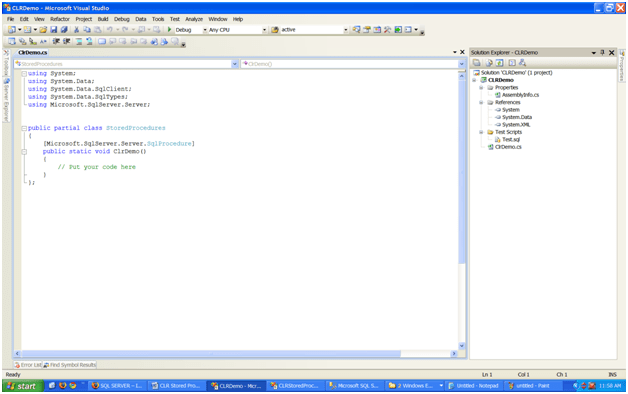Image resolution: width=628 pixels, height=394 pixels.
Task: Click the Save All toolbar icon
Action: pyautogui.click(x=64, y=30)
